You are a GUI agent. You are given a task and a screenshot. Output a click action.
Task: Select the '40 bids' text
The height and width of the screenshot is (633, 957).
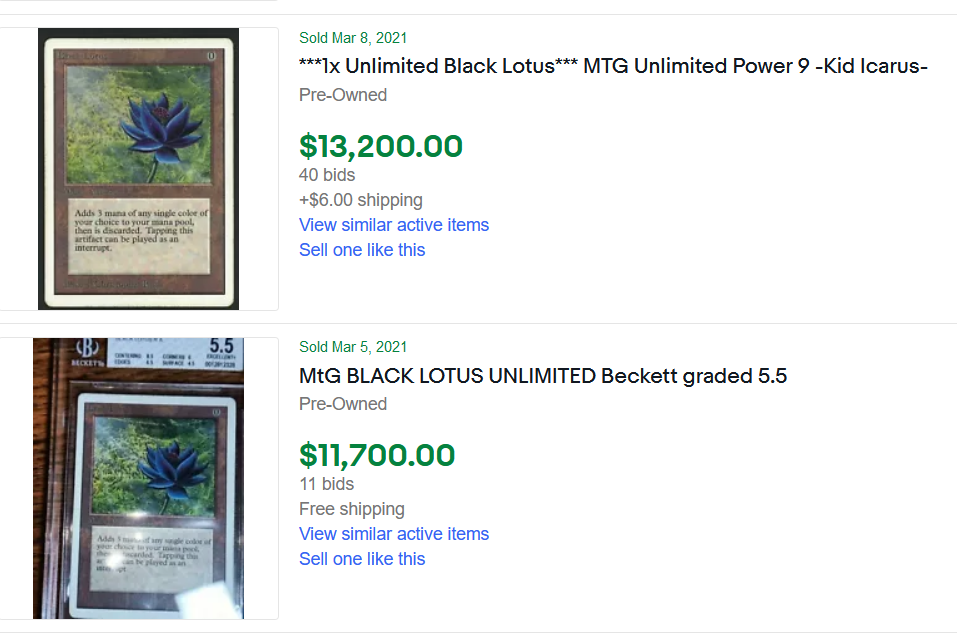tap(327, 175)
